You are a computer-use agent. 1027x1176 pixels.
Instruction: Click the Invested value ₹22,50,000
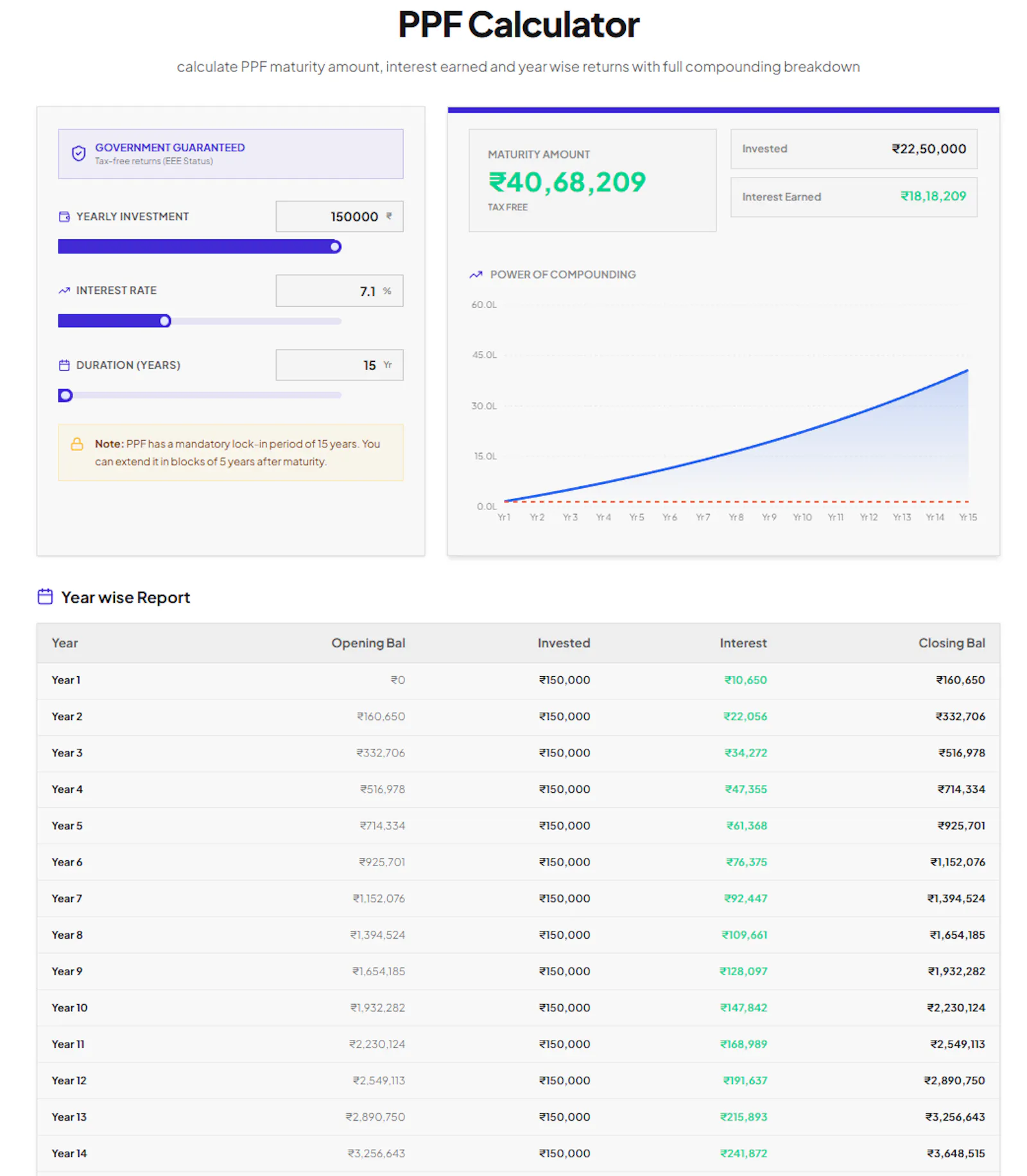(929, 149)
